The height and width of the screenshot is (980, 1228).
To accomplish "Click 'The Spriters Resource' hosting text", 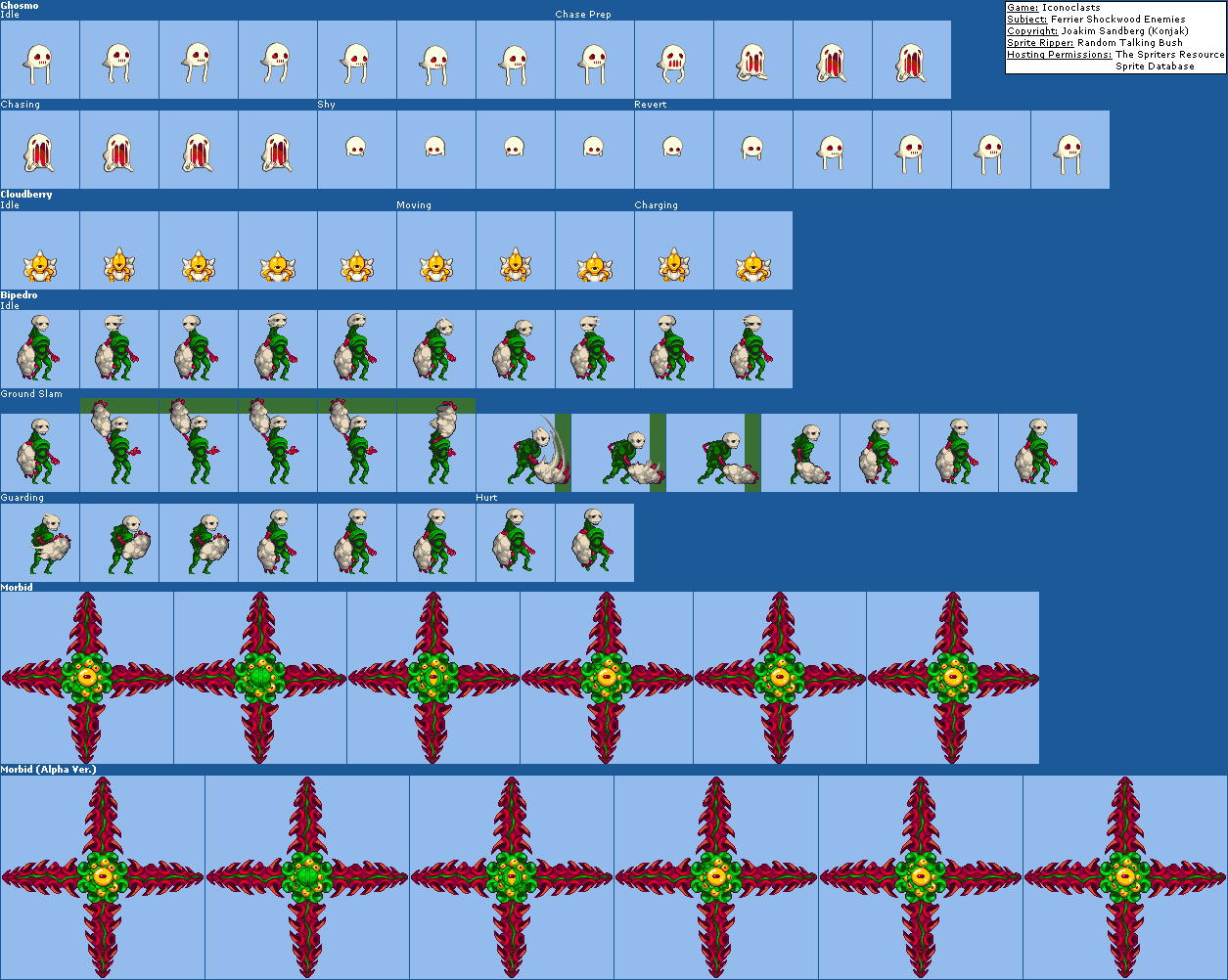I will click(x=1170, y=55).
